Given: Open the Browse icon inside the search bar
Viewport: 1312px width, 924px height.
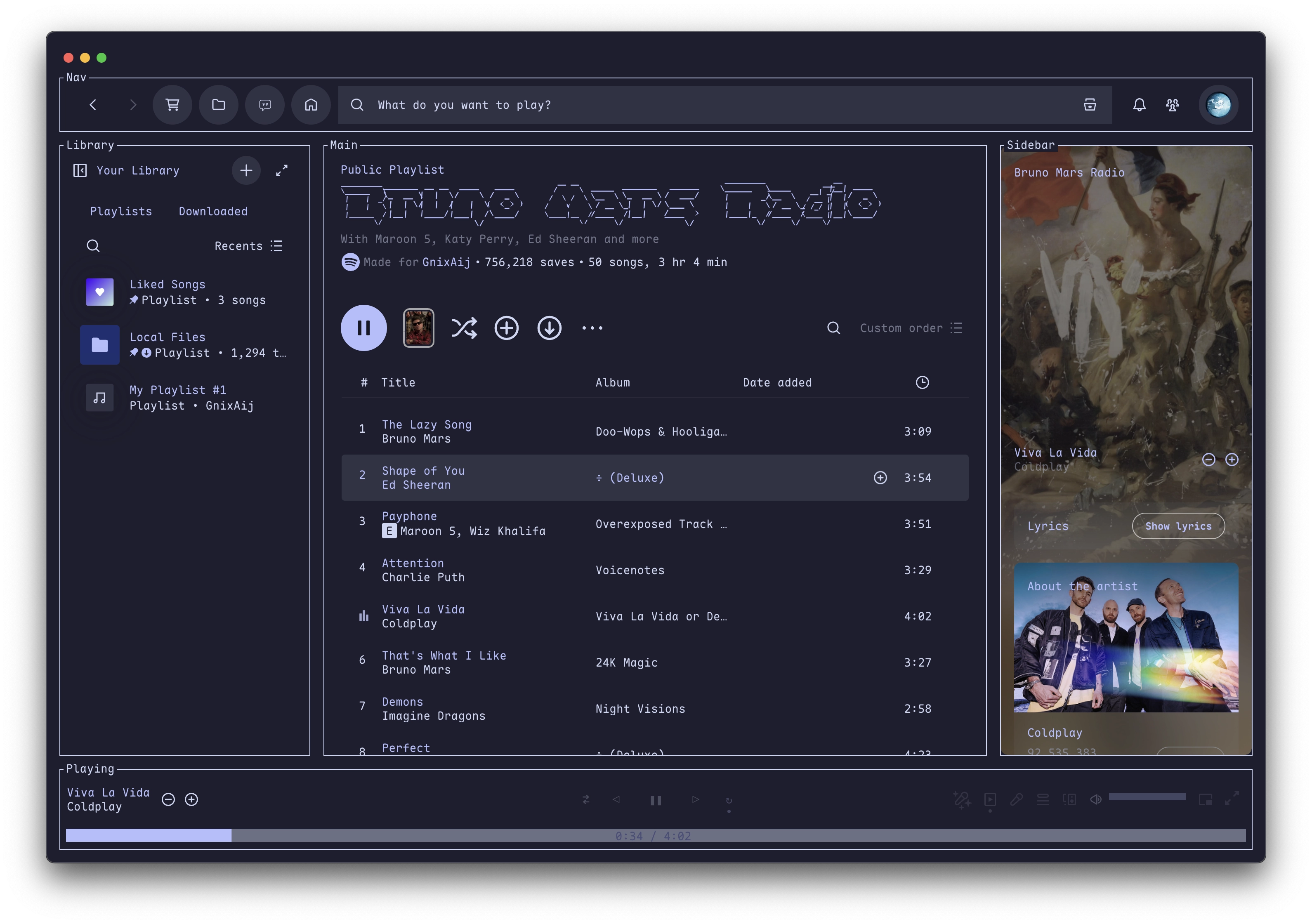Looking at the screenshot, I should pos(1090,105).
